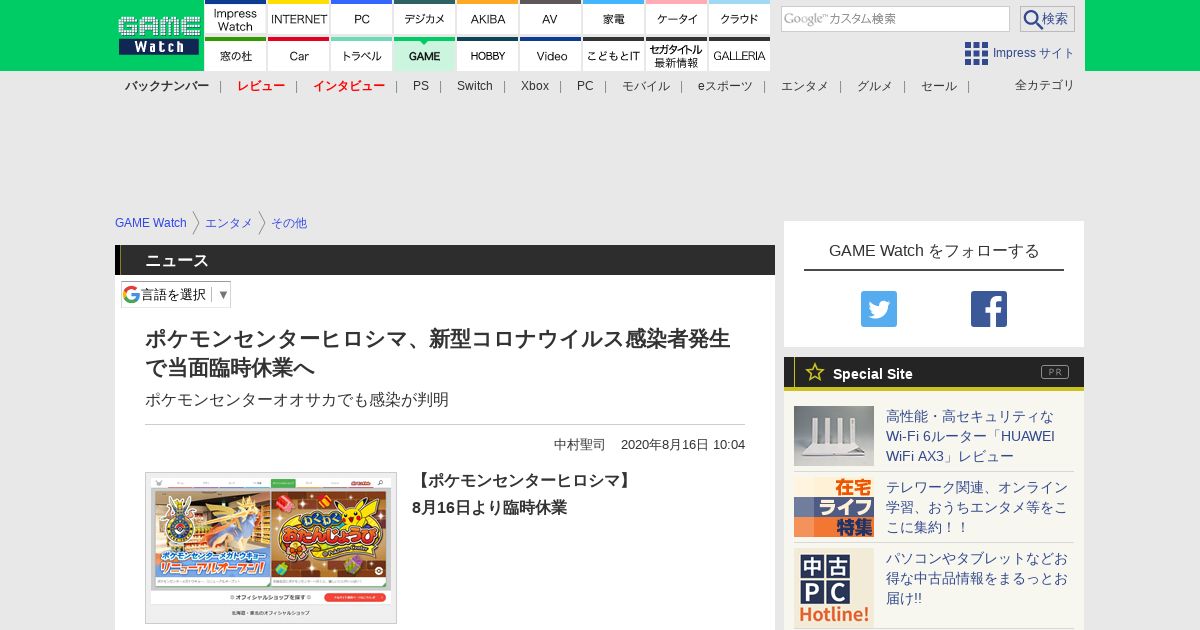
Task: Go to エンタメ category in nav
Action: 805,86
